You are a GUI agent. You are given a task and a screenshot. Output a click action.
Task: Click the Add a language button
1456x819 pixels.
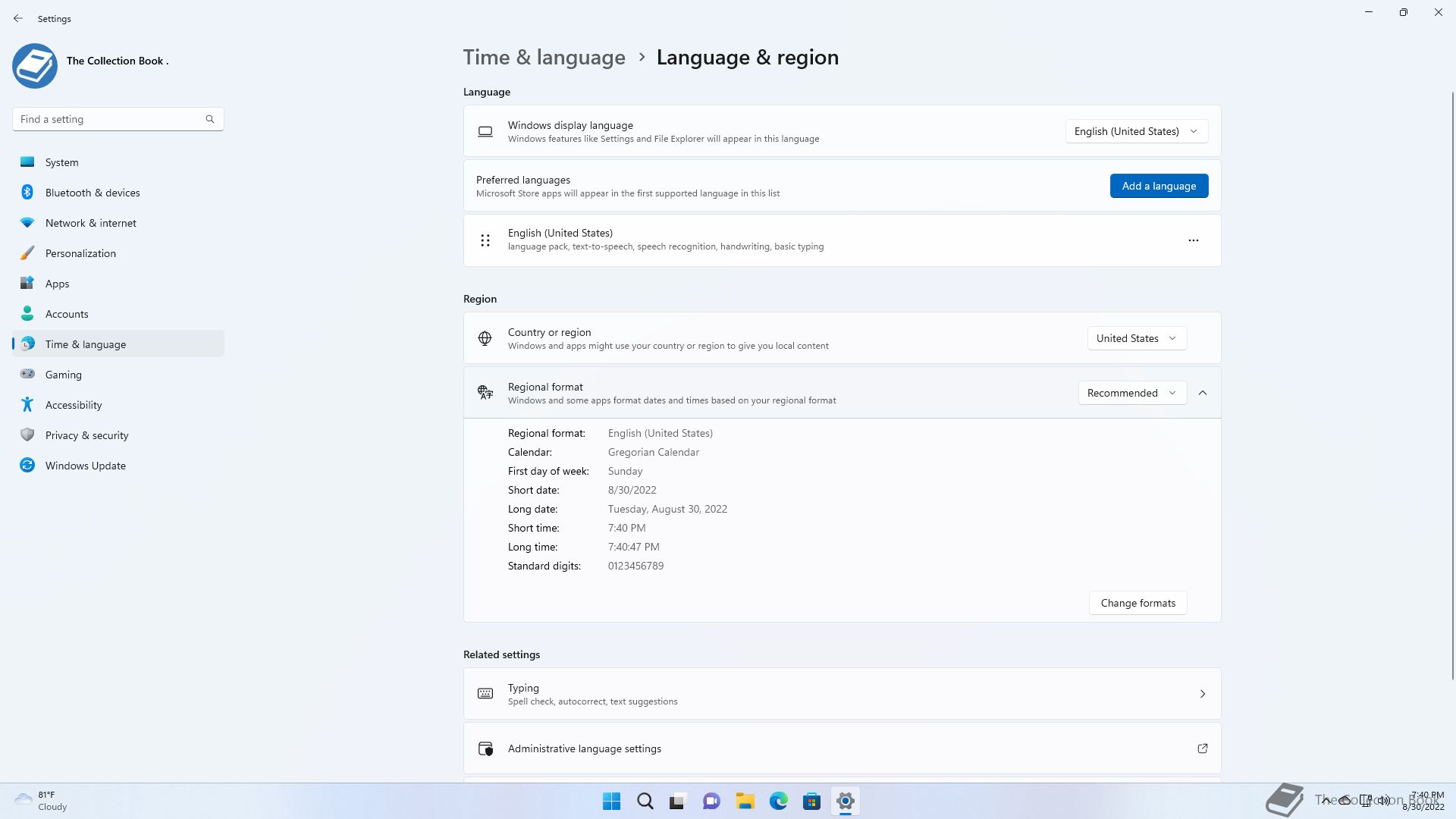coord(1159,186)
